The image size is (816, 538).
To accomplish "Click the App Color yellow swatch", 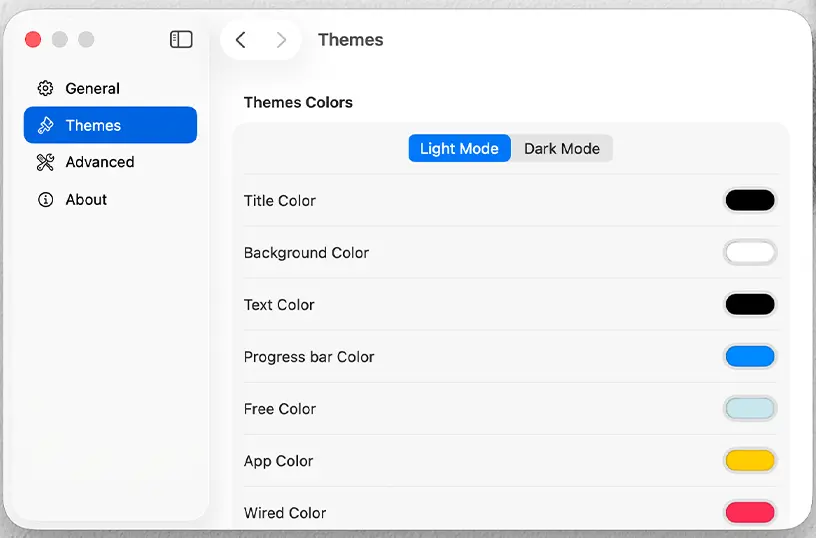I will (x=749, y=460).
